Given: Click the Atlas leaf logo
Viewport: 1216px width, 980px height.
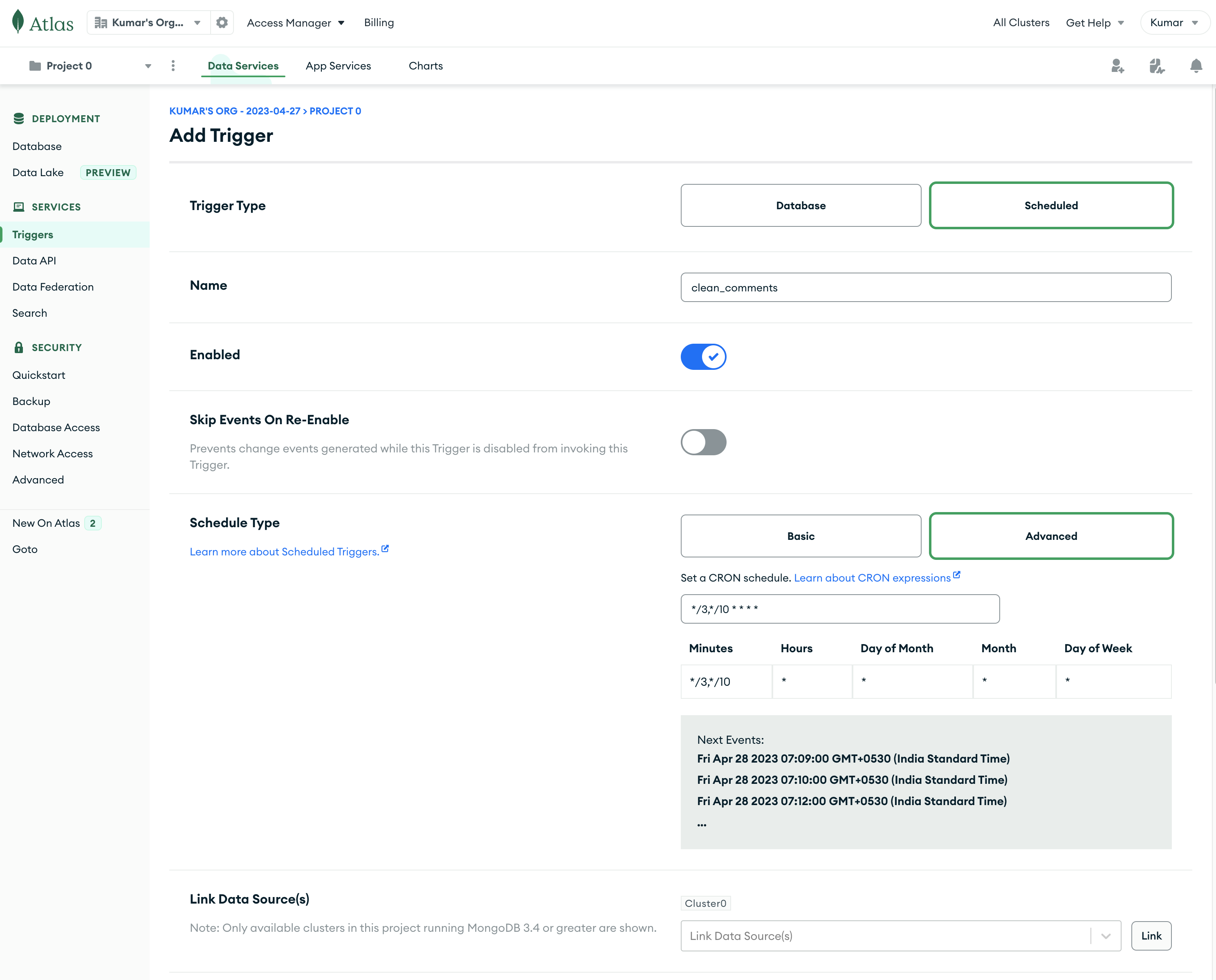Looking at the screenshot, I should pos(18,21).
